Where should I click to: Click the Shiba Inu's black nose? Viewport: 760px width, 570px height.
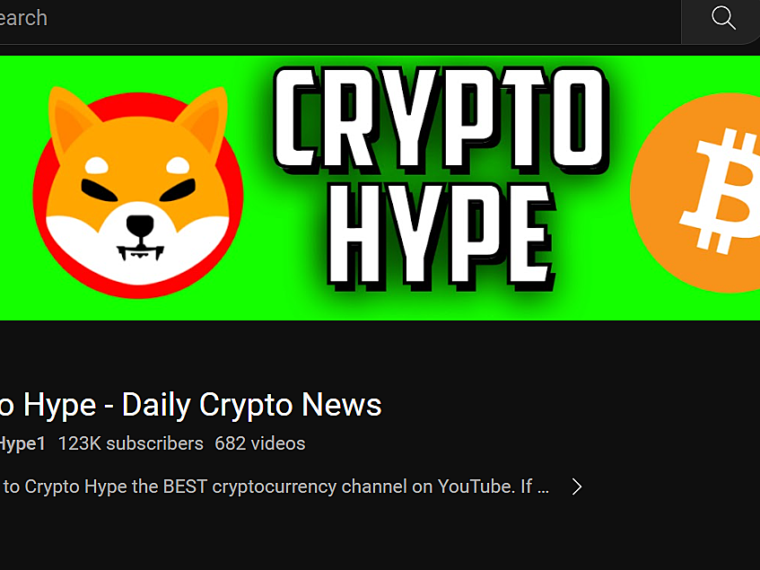point(140,226)
